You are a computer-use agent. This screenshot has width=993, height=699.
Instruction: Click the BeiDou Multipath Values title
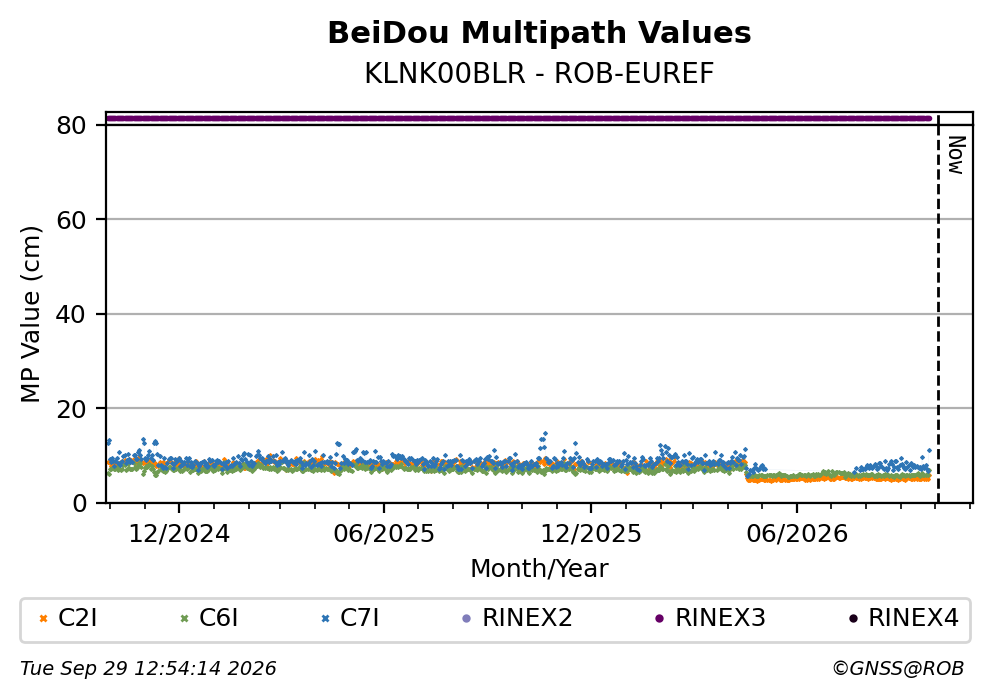click(539, 33)
